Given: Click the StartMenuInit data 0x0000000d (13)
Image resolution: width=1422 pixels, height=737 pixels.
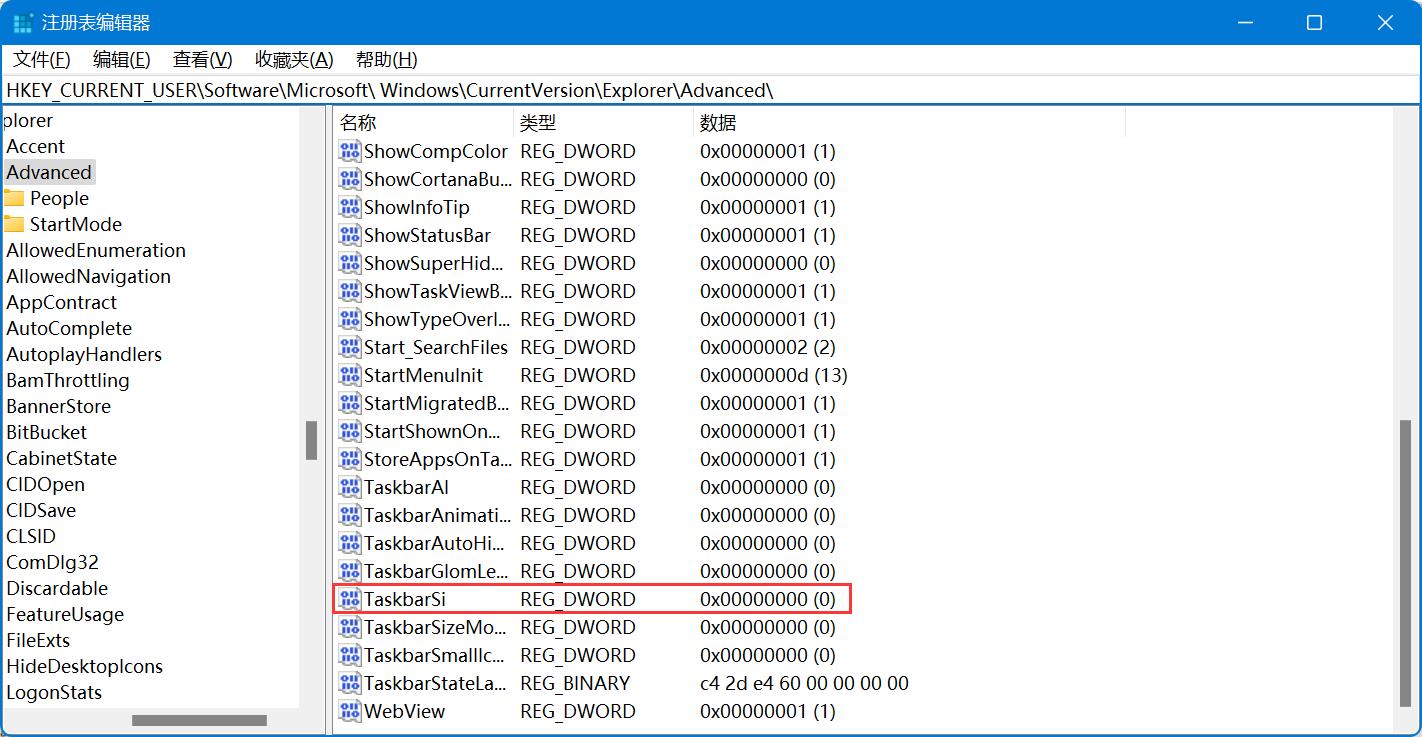Looking at the screenshot, I should (x=774, y=375).
